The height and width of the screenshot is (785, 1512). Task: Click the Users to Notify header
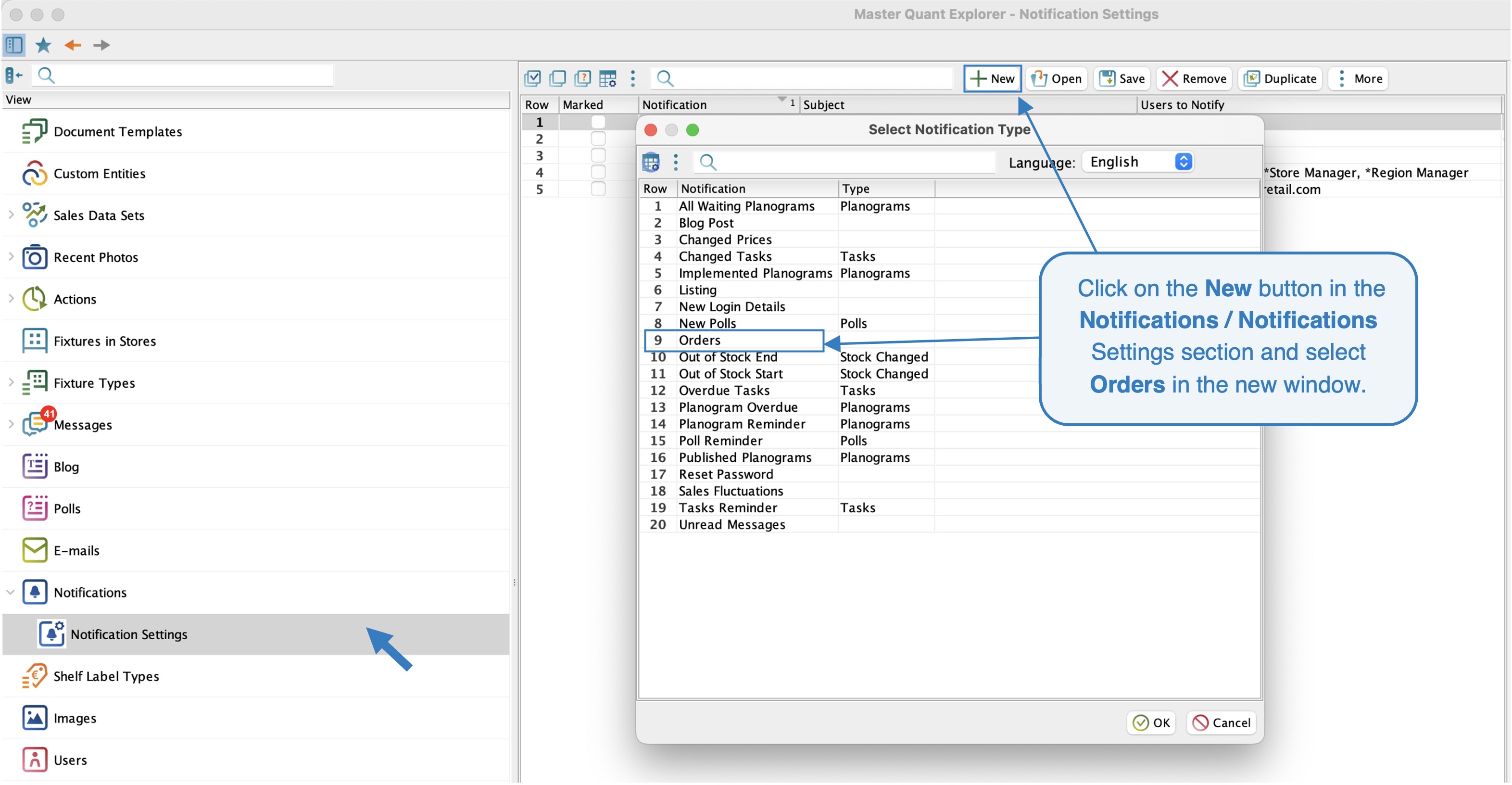point(1319,104)
